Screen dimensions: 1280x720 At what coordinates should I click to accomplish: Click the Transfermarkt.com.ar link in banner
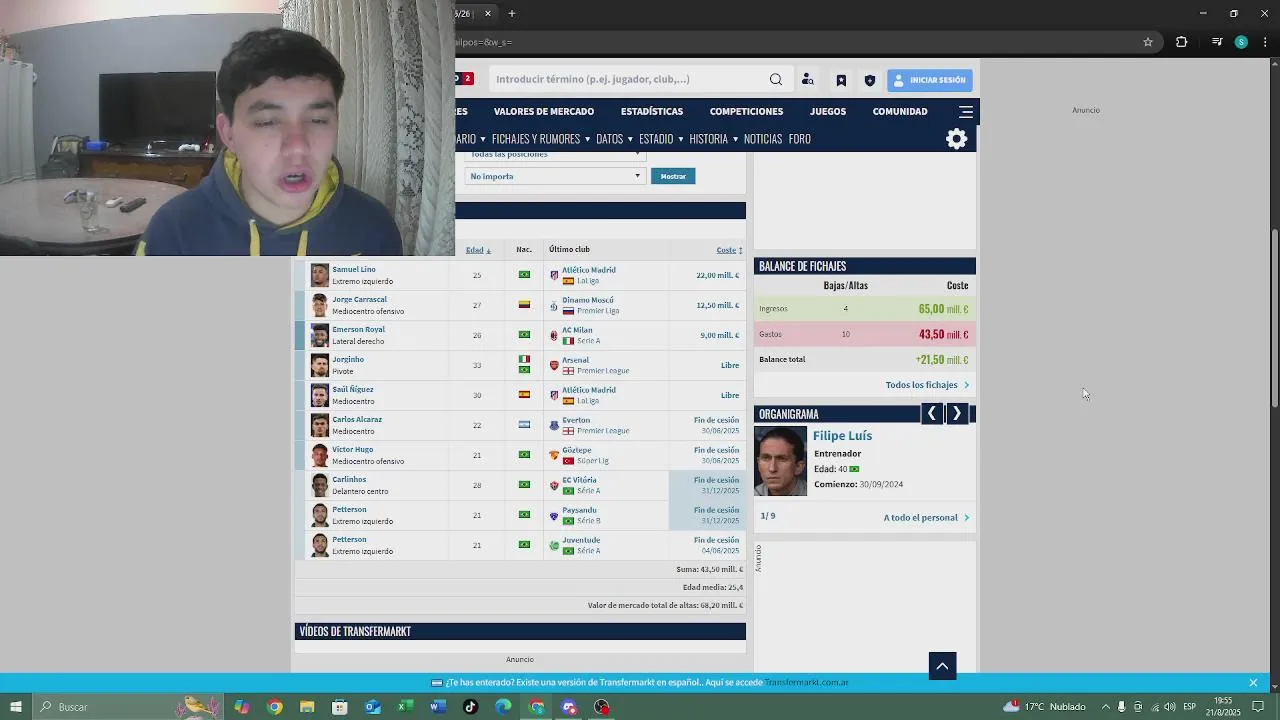[x=807, y=683]
